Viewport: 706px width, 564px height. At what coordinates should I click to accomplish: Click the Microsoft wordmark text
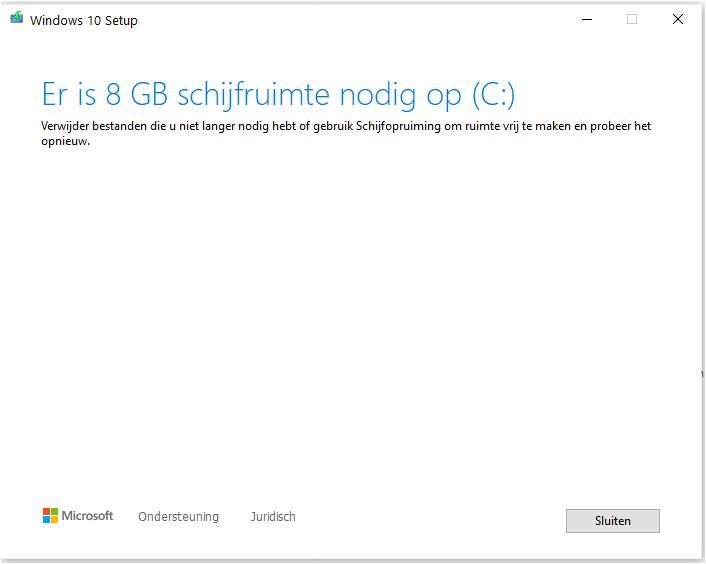[87, 516]
